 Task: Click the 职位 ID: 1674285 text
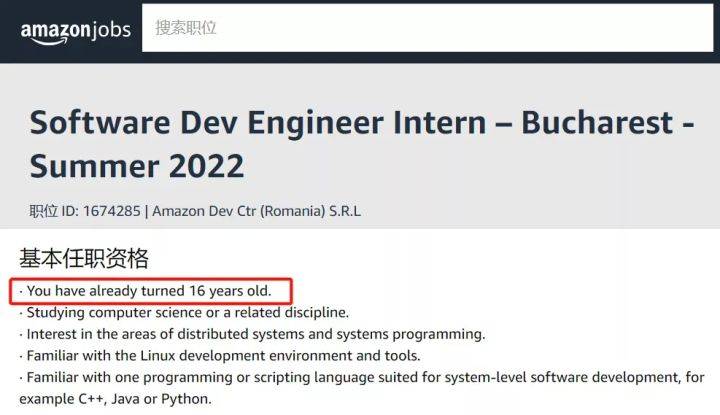[84, 211]
